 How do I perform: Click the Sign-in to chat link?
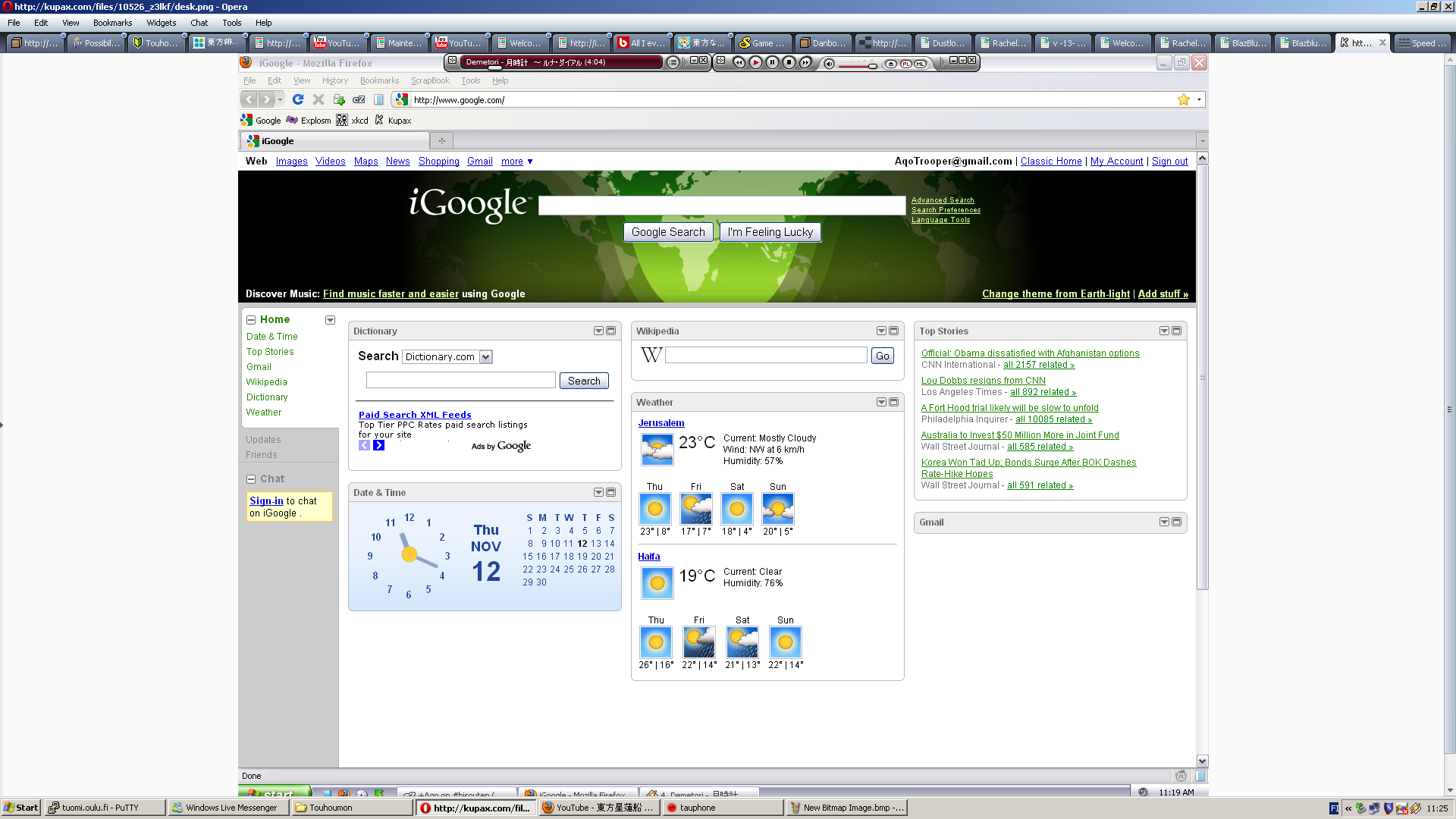coord(266,501)
